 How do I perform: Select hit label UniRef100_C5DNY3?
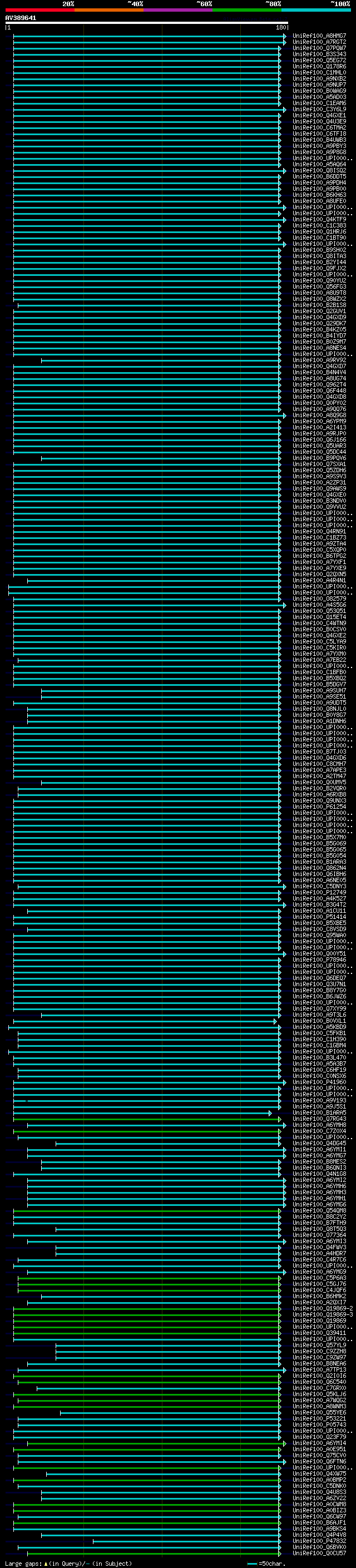[319, 887]
